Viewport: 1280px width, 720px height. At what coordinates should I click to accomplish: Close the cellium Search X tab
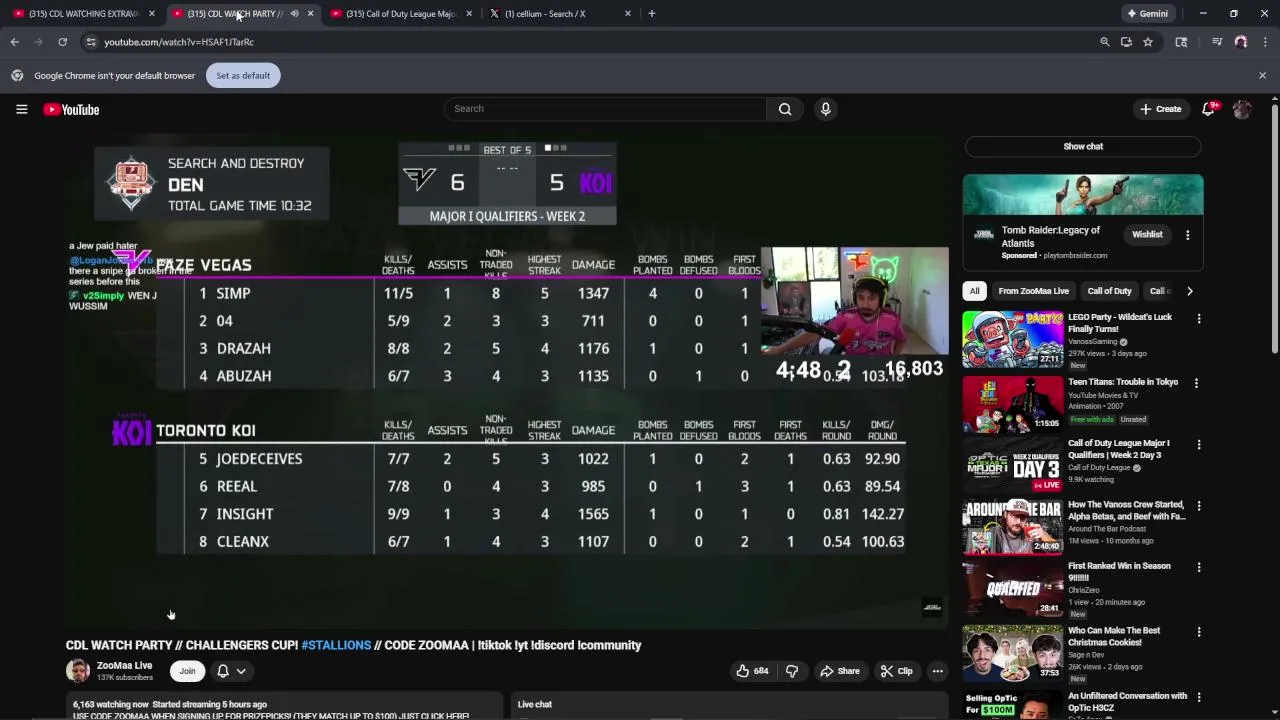[628, 13]
